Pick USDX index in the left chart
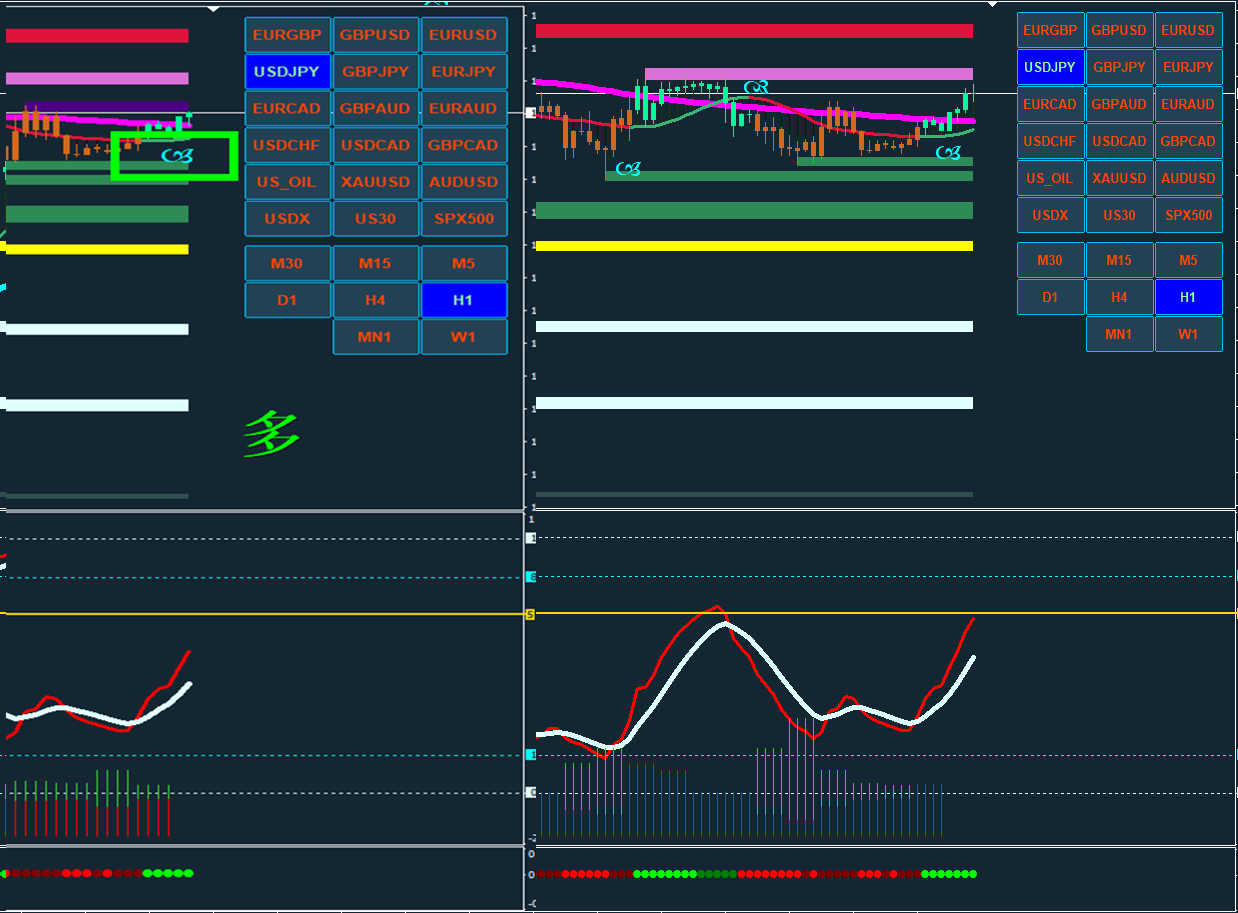1238x913 pixels. tap(287, 218)
